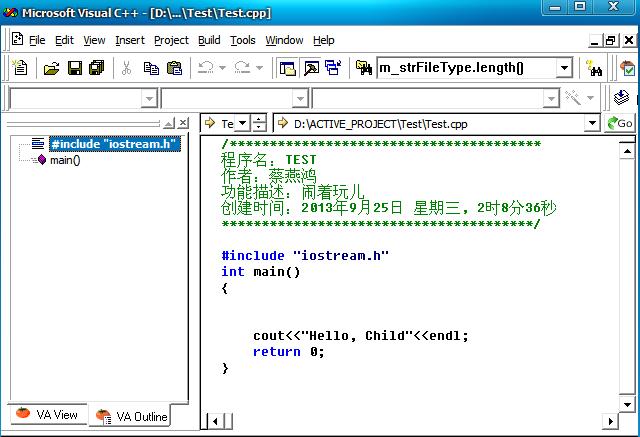Viewport: 640px width, 437px height.
Task: Open the File menu
Action: [x=37, y=40]
